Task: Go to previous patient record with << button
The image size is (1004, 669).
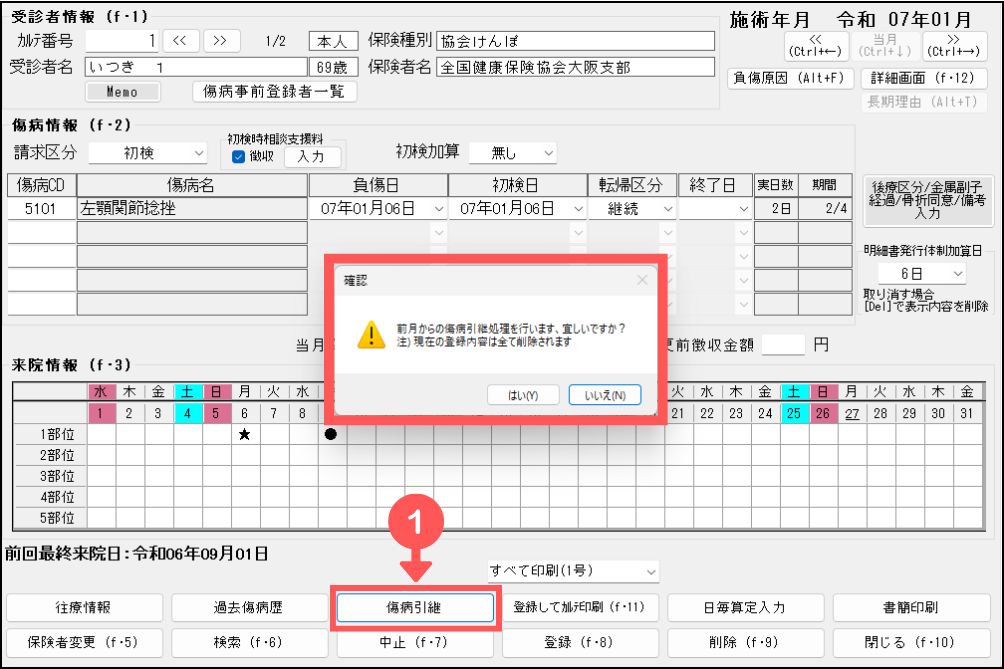Action: [x=180, y=41]
